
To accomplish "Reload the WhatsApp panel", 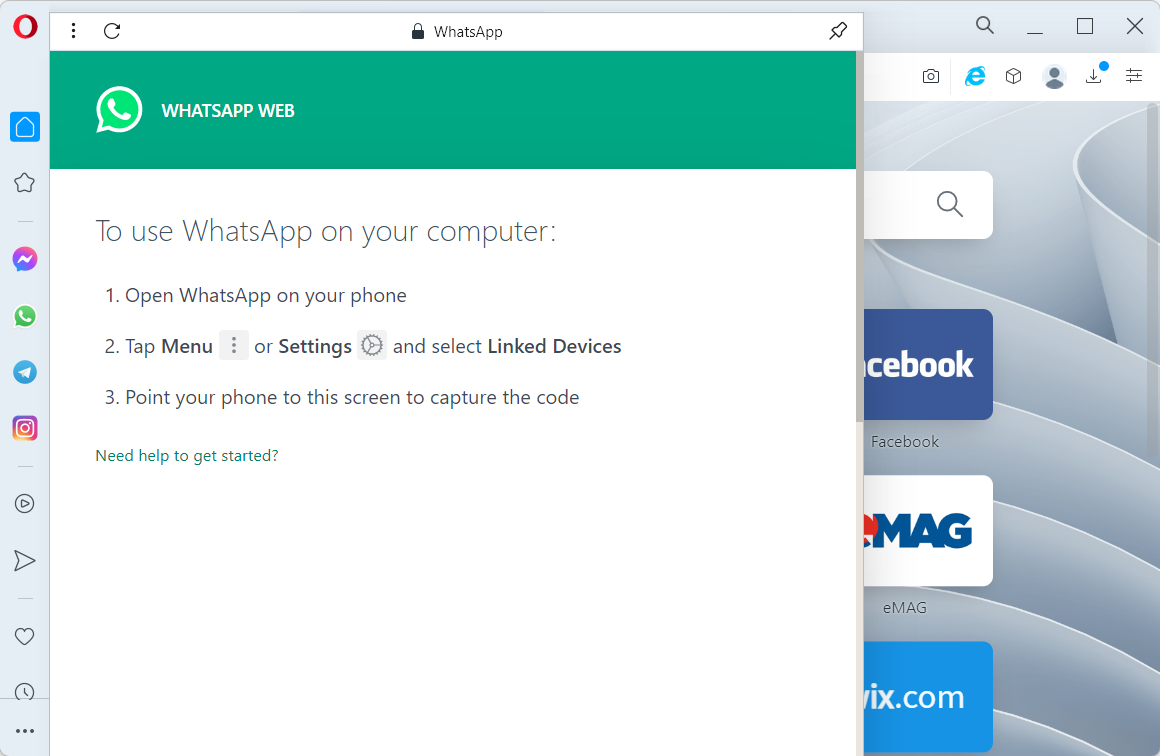I will [x=112, y=31].
